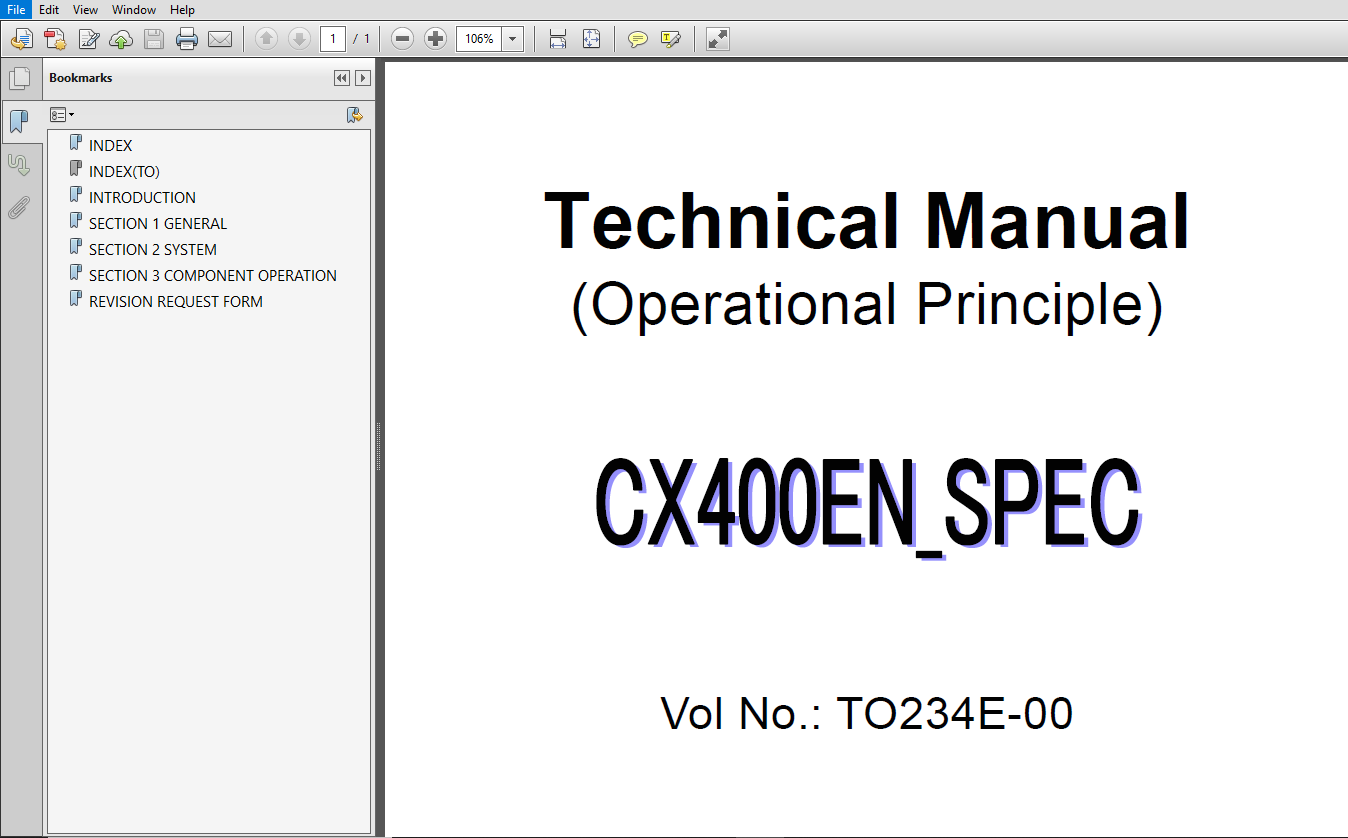Open the Page Thumbnails panel
This screenshot has width=1348, height=838.
pos(20,79)
